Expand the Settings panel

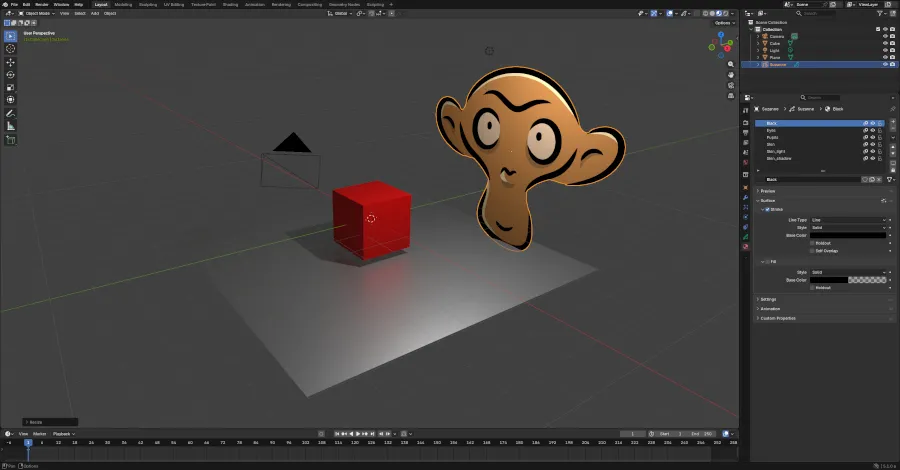[x=768, y=299]
